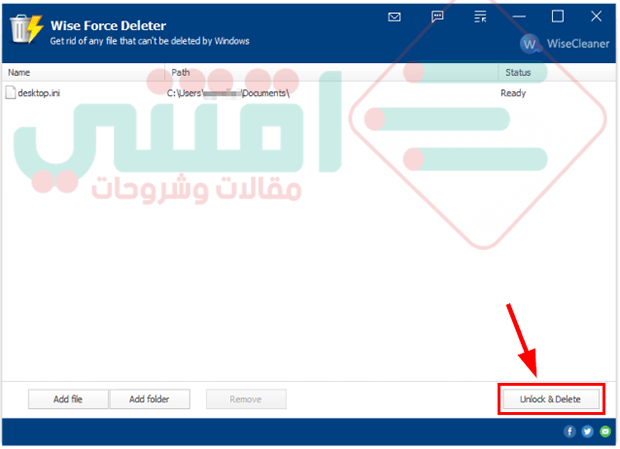Open the title bar menu list icon
Screen dimensions: 620x449
tap(480, 17)
